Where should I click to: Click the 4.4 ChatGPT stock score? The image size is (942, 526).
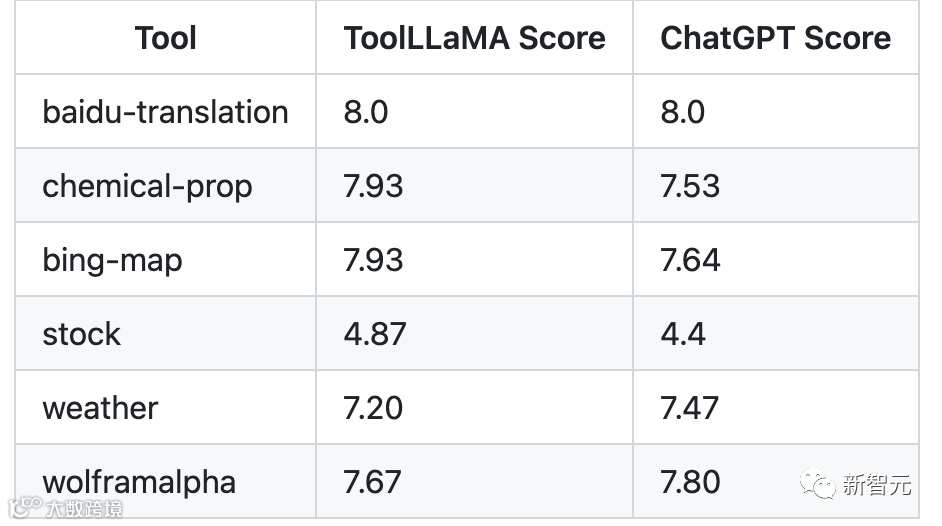[683, 334]
